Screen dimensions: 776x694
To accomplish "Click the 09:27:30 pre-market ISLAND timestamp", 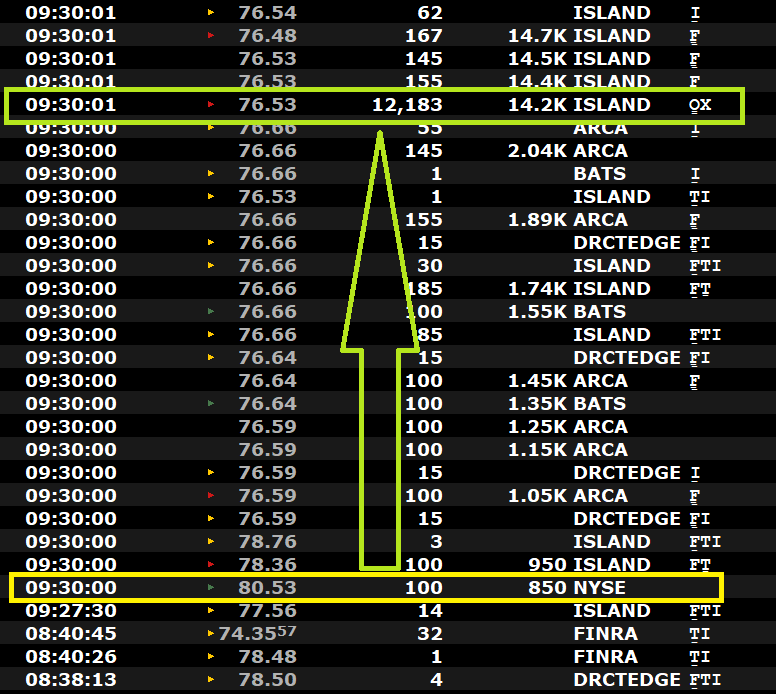I will click(x=71, y=611).
